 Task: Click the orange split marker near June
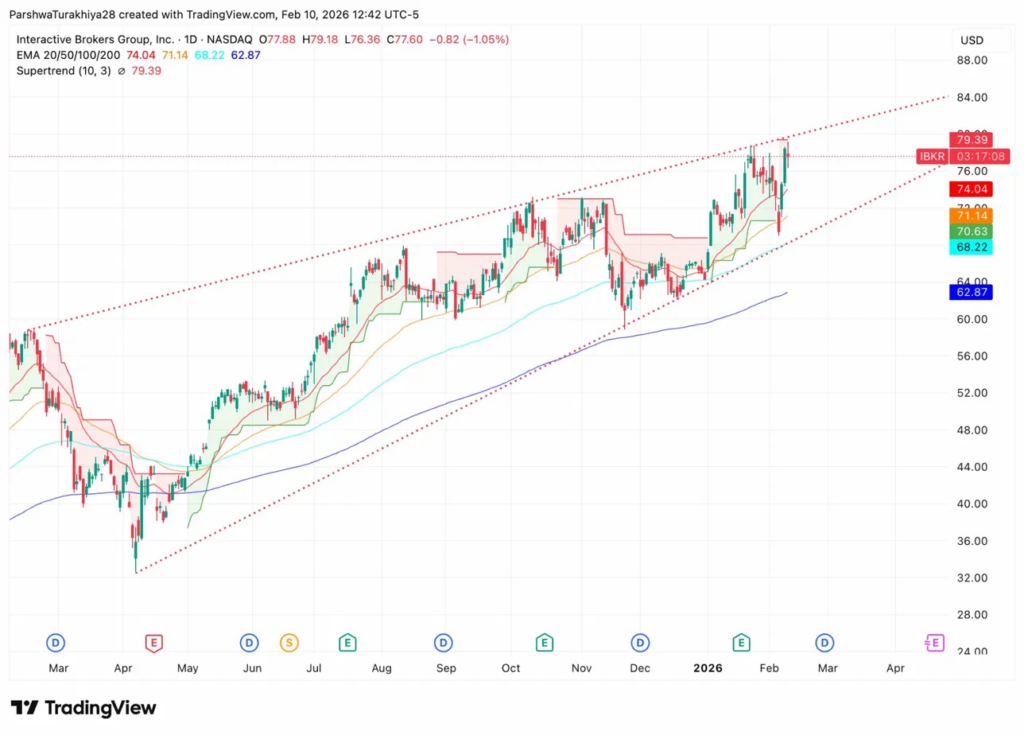click(x=289, y=642)
